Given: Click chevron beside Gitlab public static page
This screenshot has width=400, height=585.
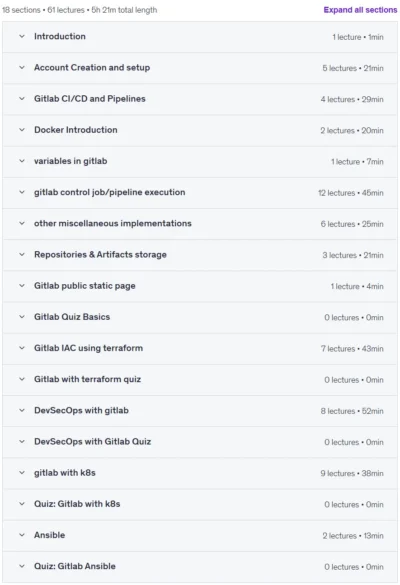Looking at the screenshot, I should [x=22, y=286].
